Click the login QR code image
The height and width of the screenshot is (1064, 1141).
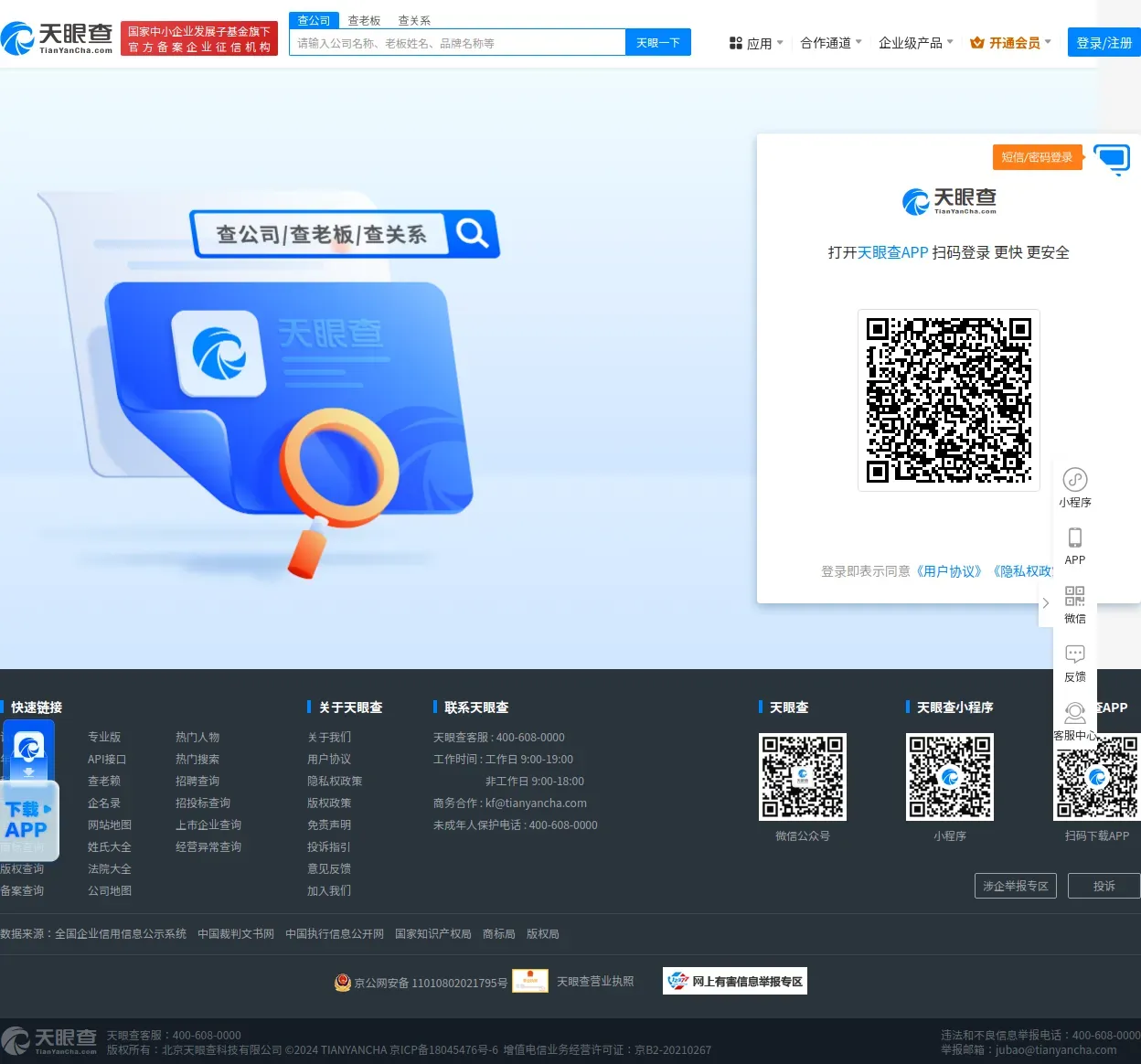pyautogui.click(x=949, y=400)
